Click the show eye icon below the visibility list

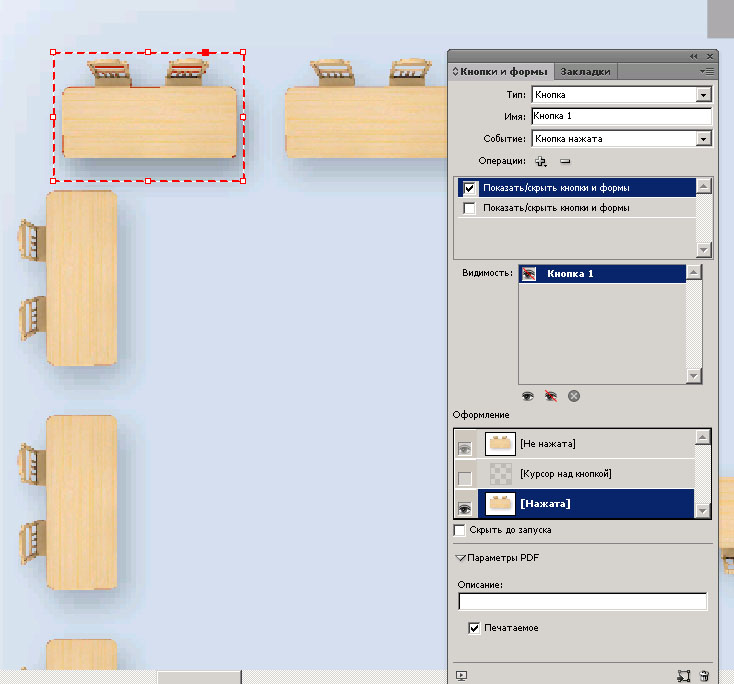click(528, 397)
